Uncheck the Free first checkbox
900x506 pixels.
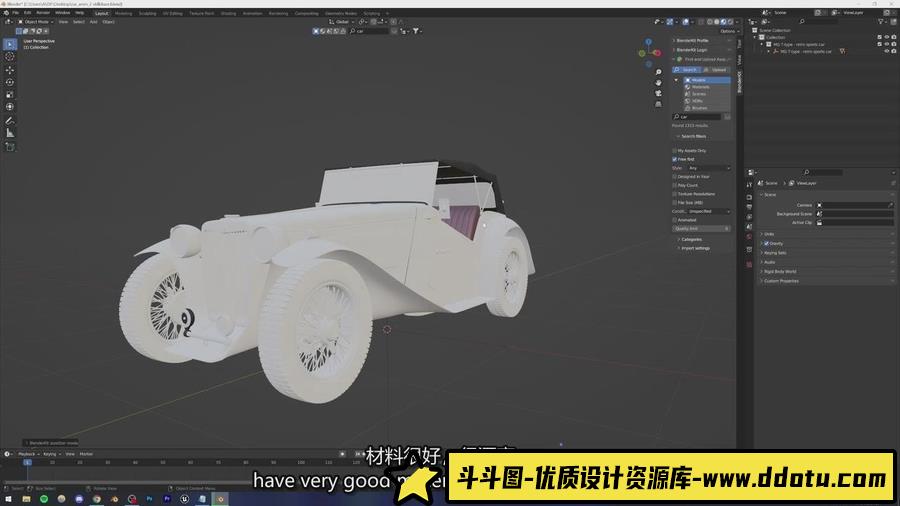(674, 159)
